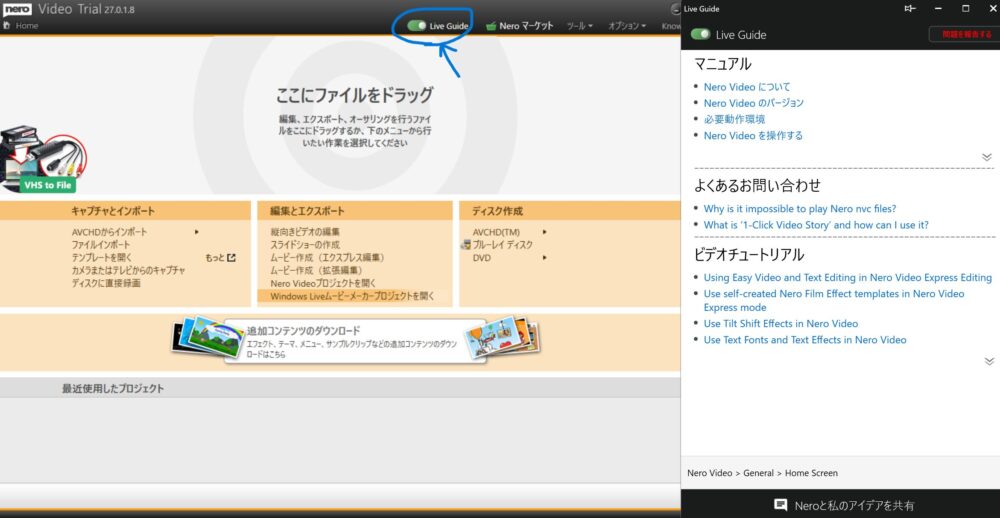The width and height of the screenshot is (1000, 518).
Task: Expand AVCHDからインポート submenu arrow
Action: 197,232
